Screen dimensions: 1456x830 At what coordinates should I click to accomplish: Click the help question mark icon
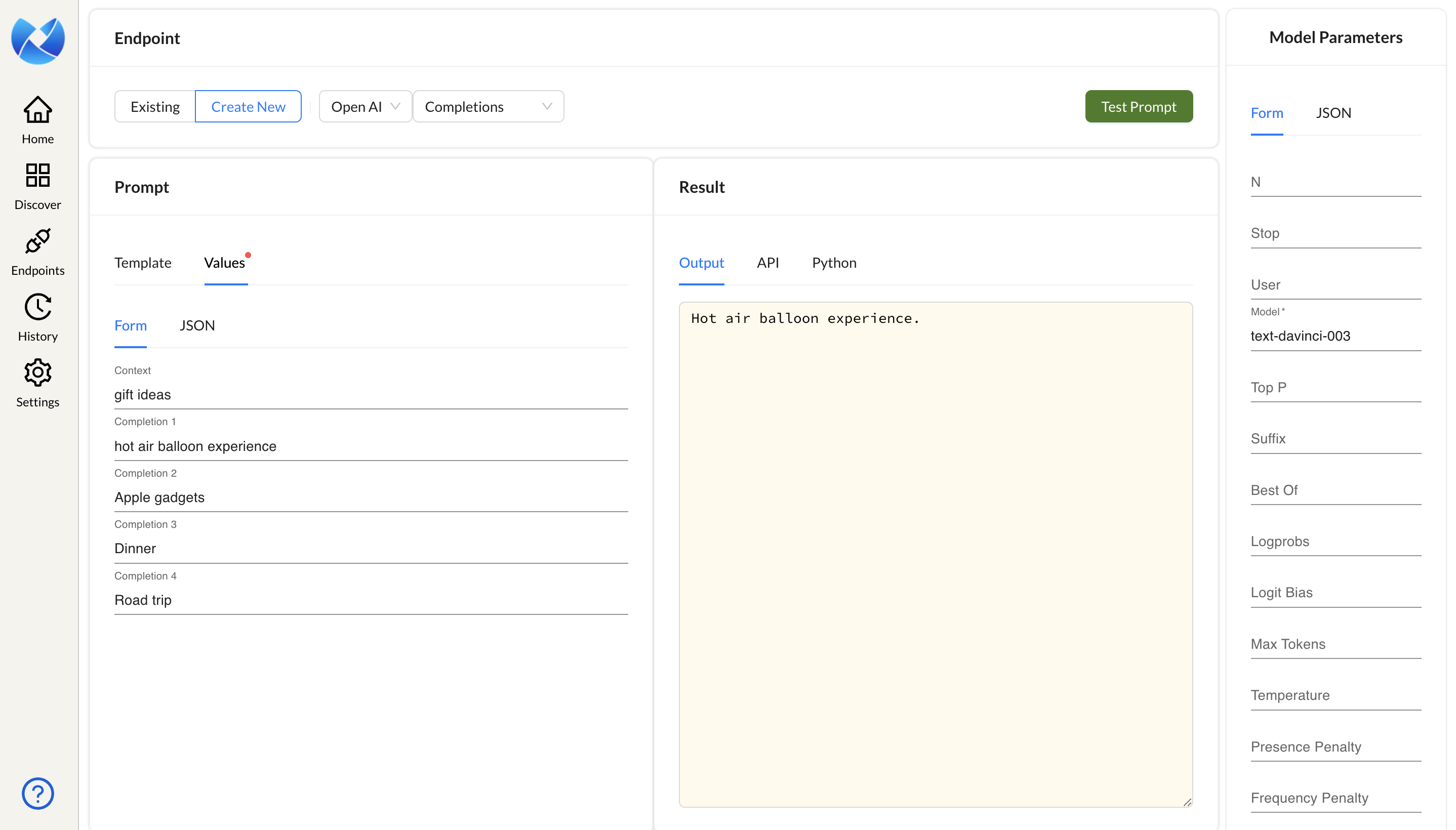coord(37,793)
